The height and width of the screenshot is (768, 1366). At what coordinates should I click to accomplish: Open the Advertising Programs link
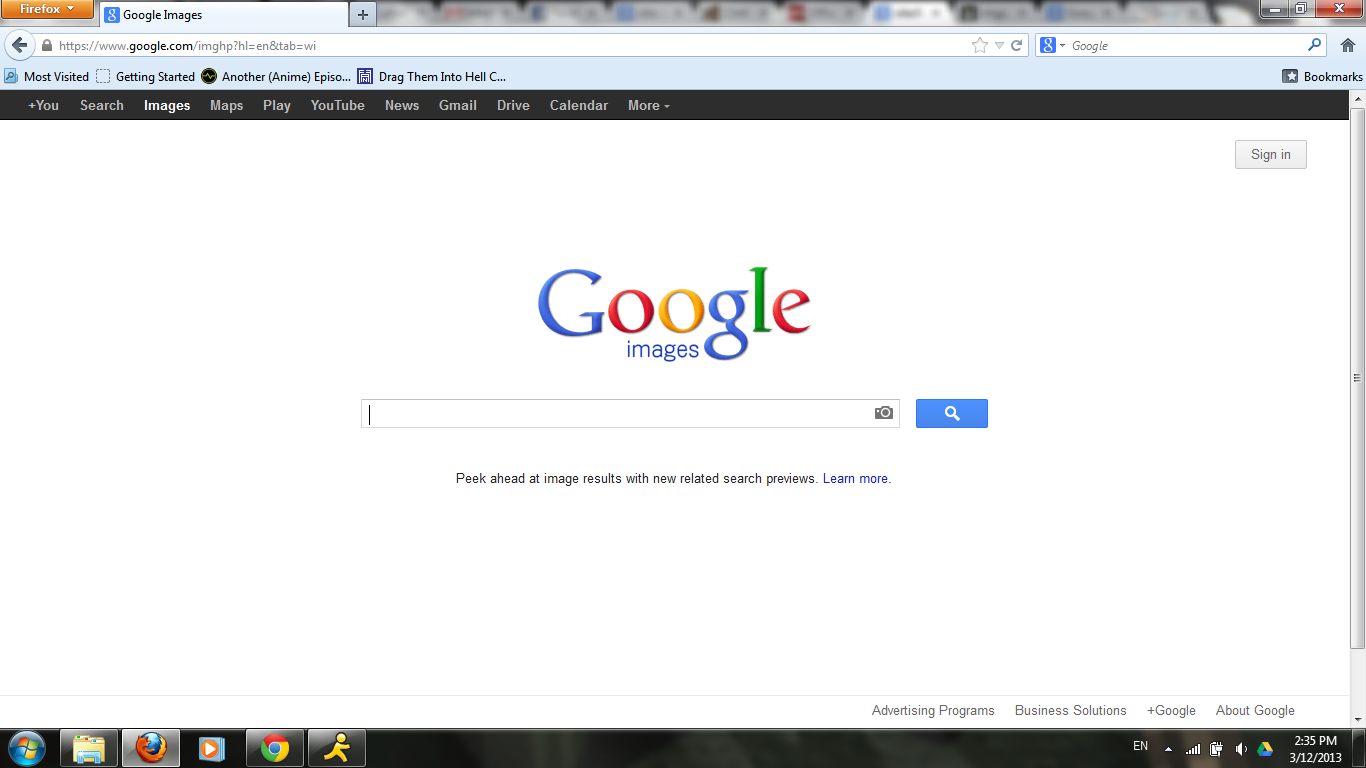[933, 710]
